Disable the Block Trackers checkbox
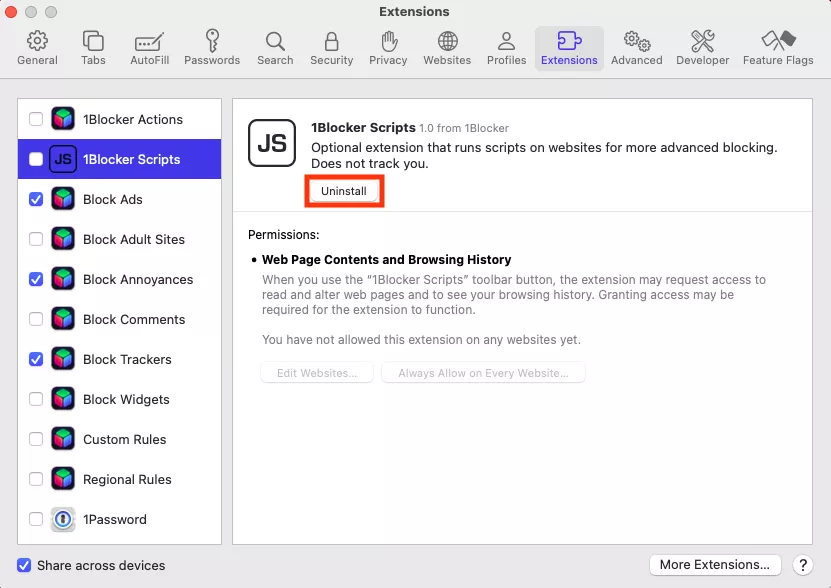Image resolution: width=831 pixels, height=588 pixels. pos(36,359)
